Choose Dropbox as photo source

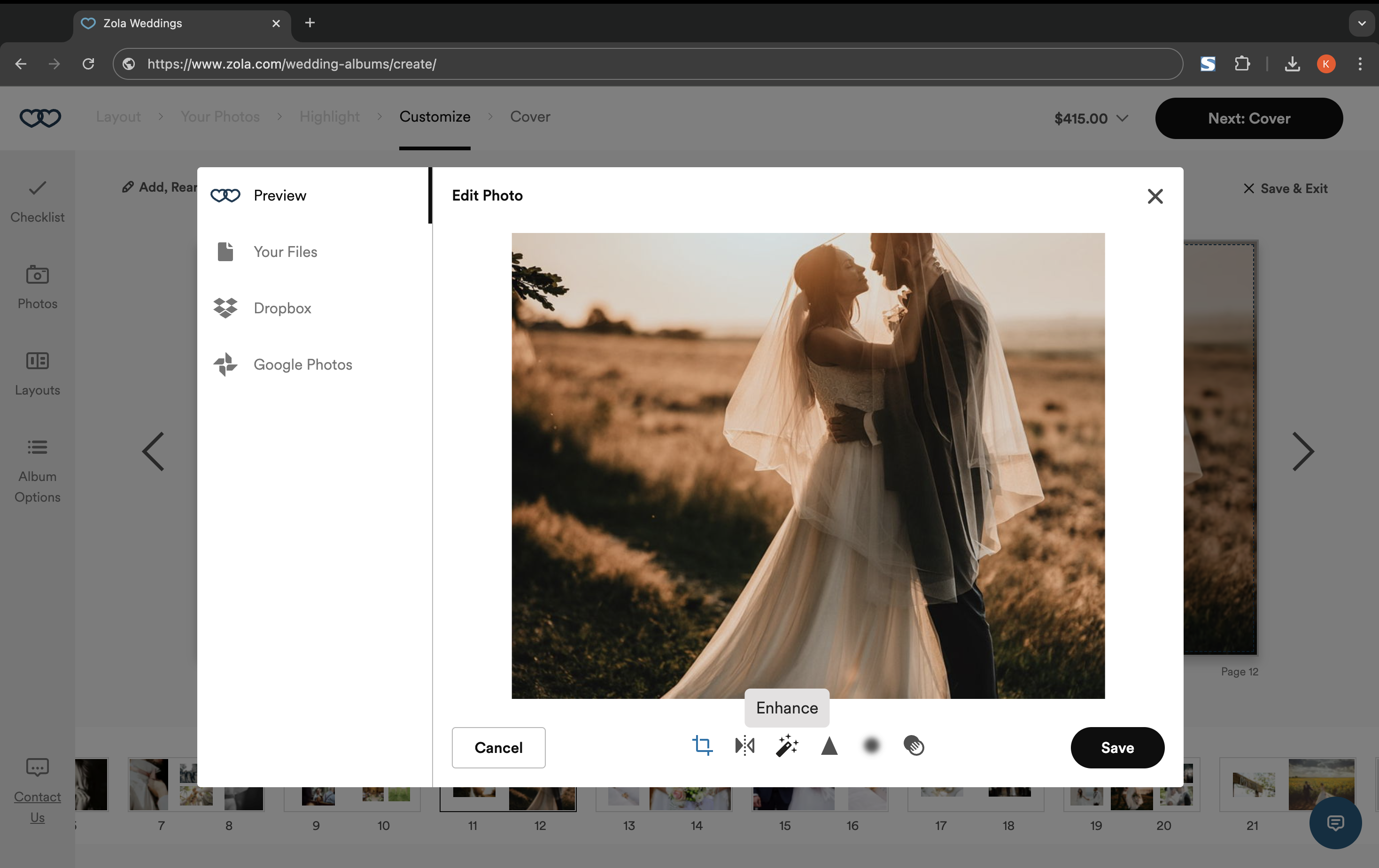click(x=282, y=308)
